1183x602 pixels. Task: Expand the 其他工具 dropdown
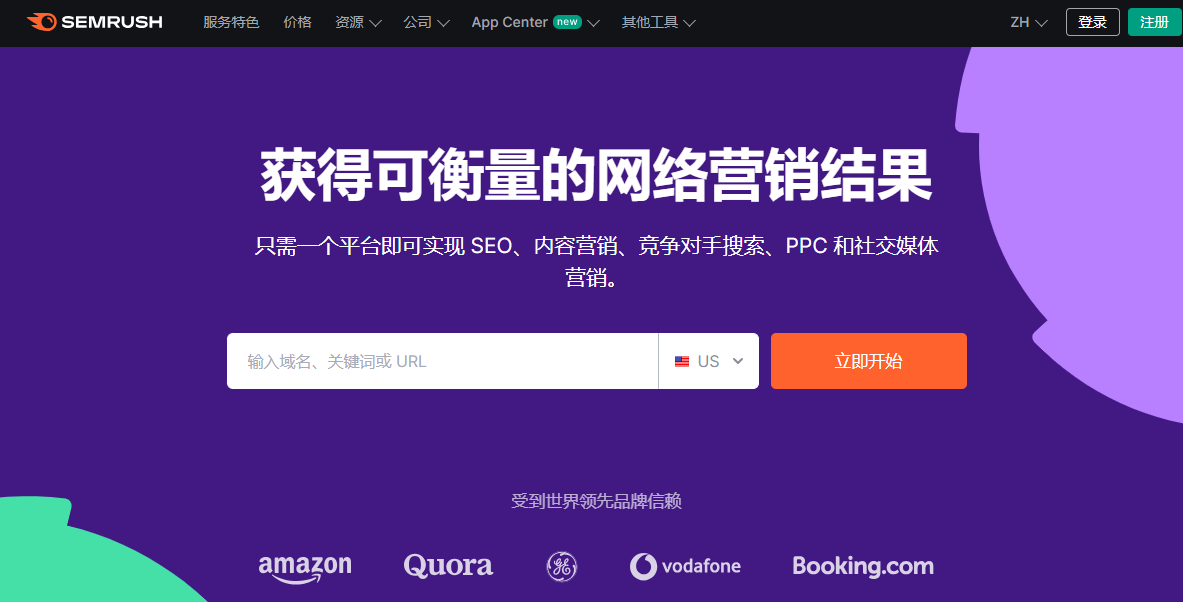pos(658,23)
